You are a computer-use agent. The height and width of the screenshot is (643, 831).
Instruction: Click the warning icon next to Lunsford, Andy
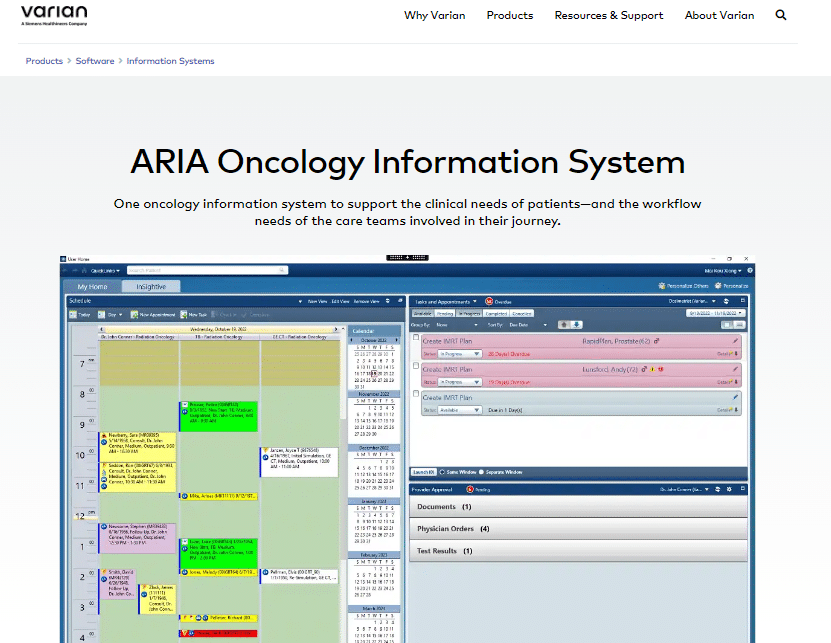[x=652, y=369]
